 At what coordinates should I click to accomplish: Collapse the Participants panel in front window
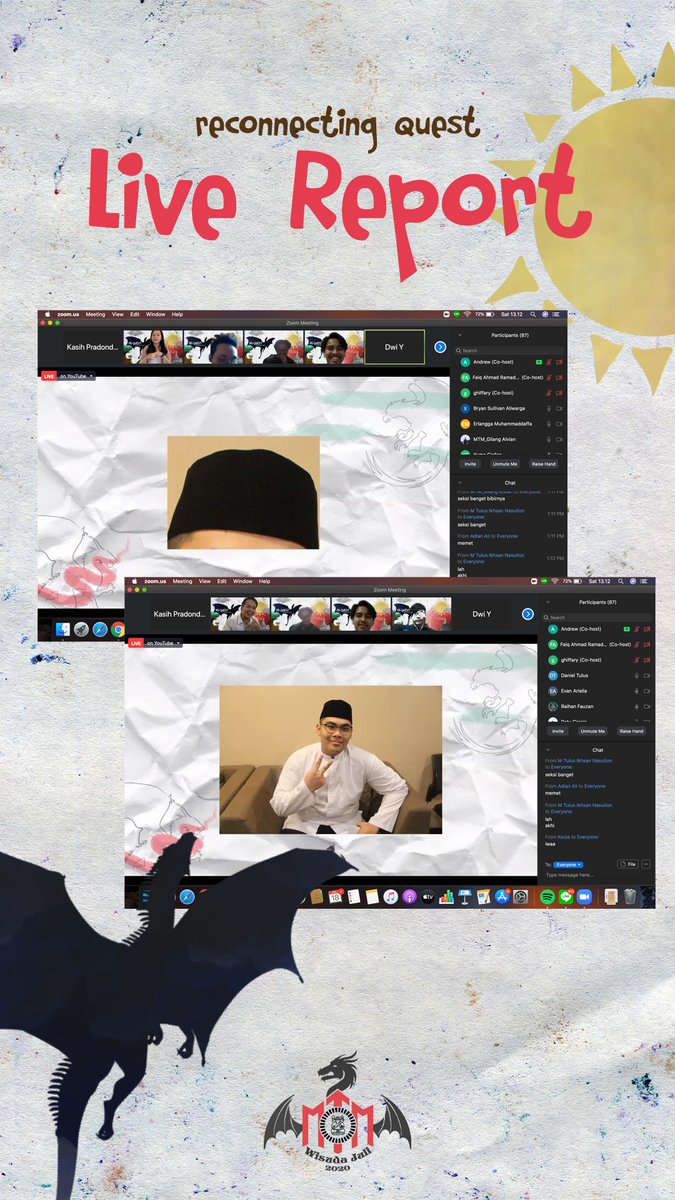[x=547, y=602]
